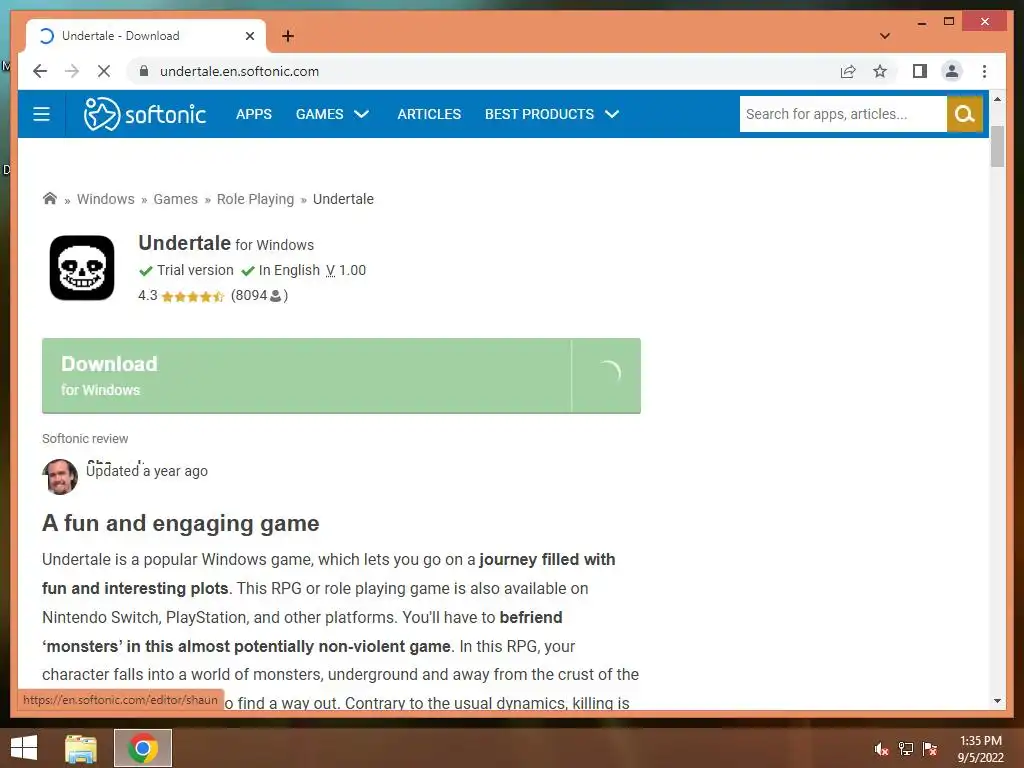Screen dimensions: 1024x768
Task: Click the search for apps input field
Action: pyautogui.click(x=843, y=114)
